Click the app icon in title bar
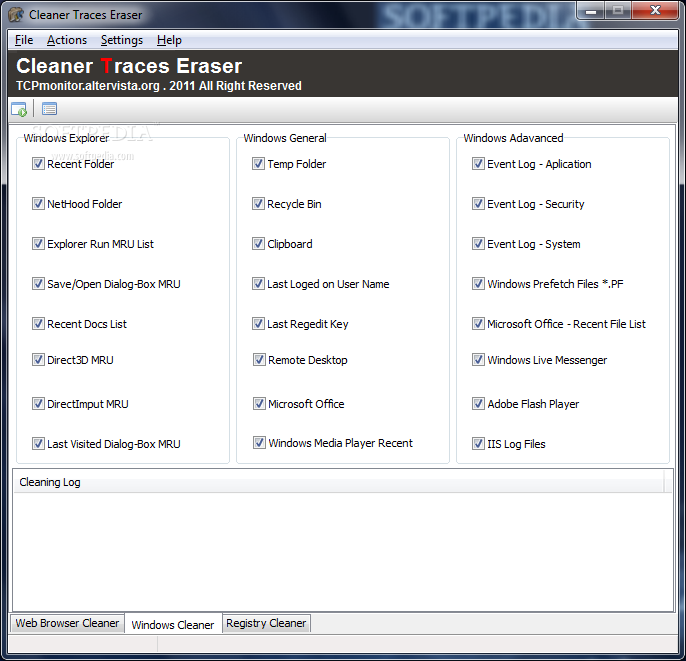 17,14
